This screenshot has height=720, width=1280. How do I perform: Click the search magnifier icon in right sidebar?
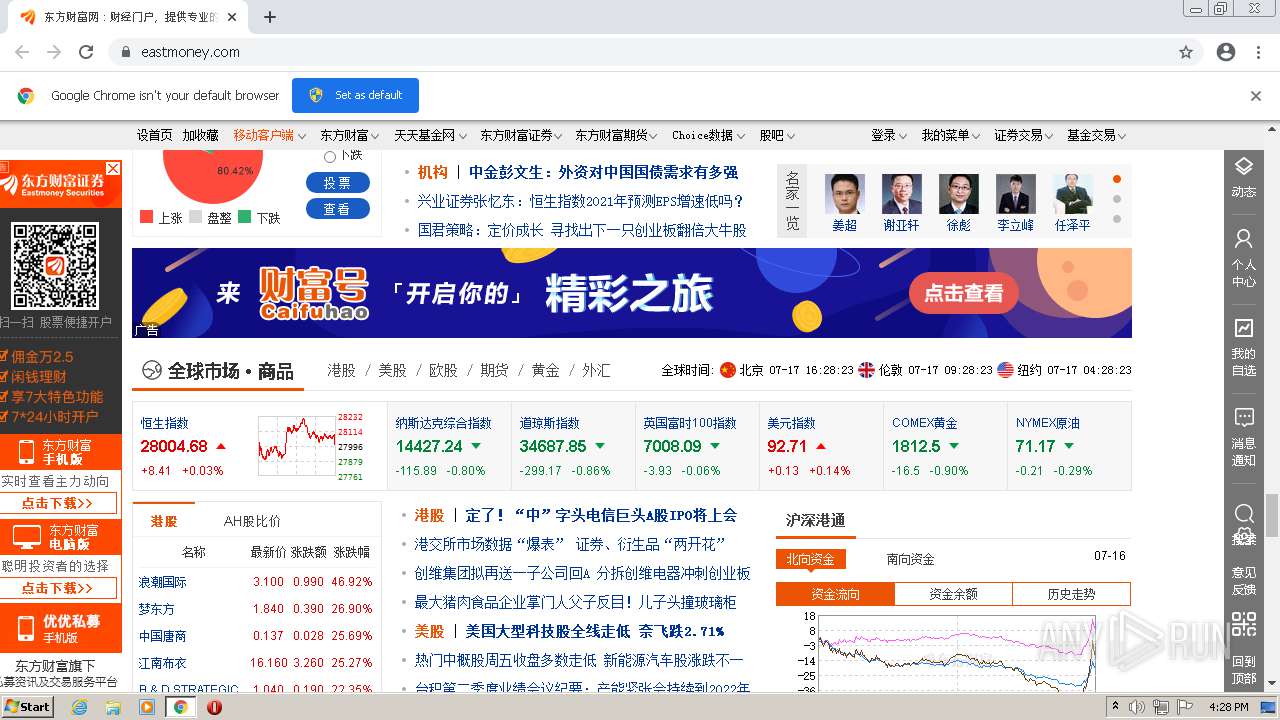pos(1243,514)
